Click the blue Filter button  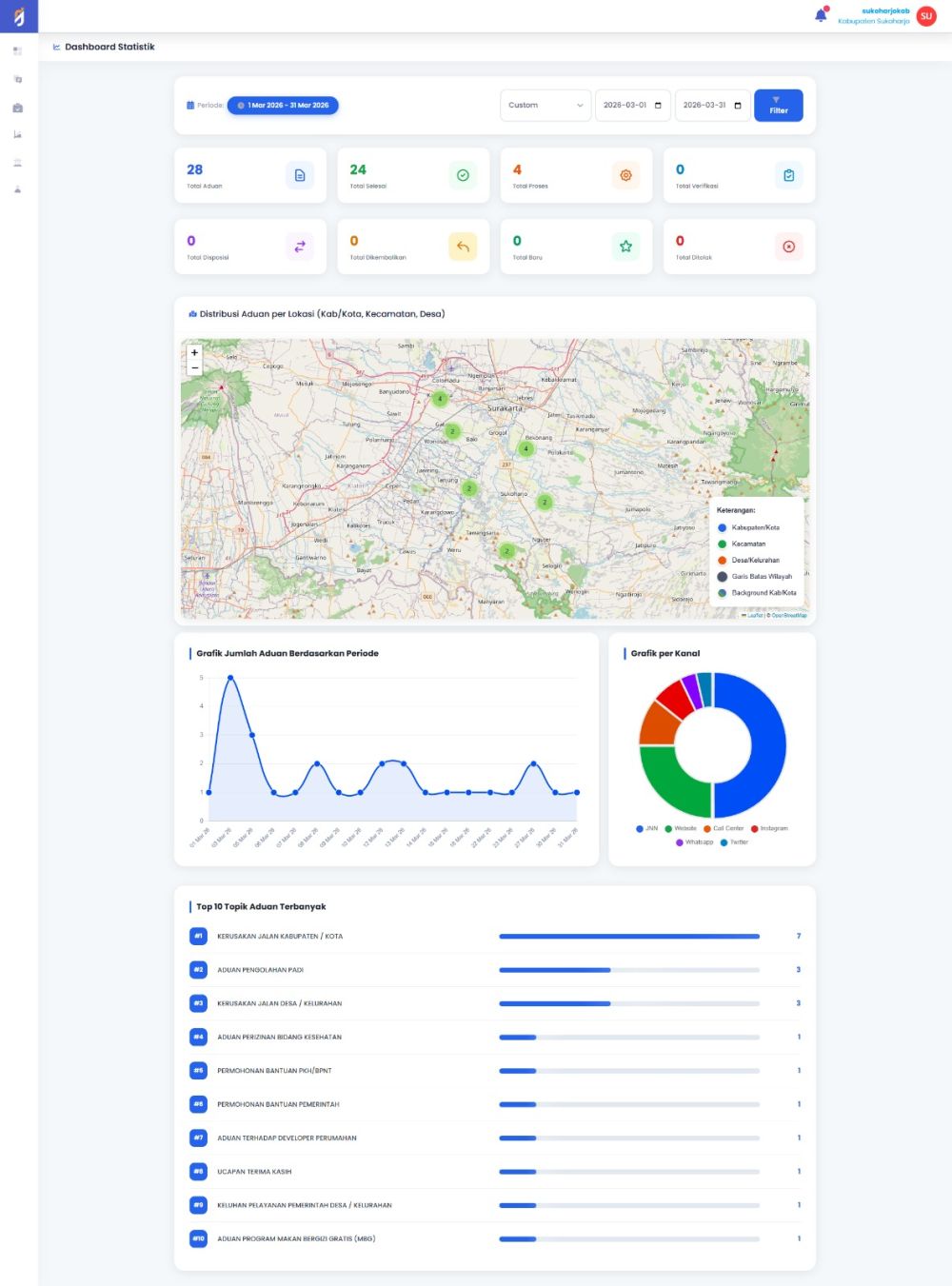click(x=778, y=106)
